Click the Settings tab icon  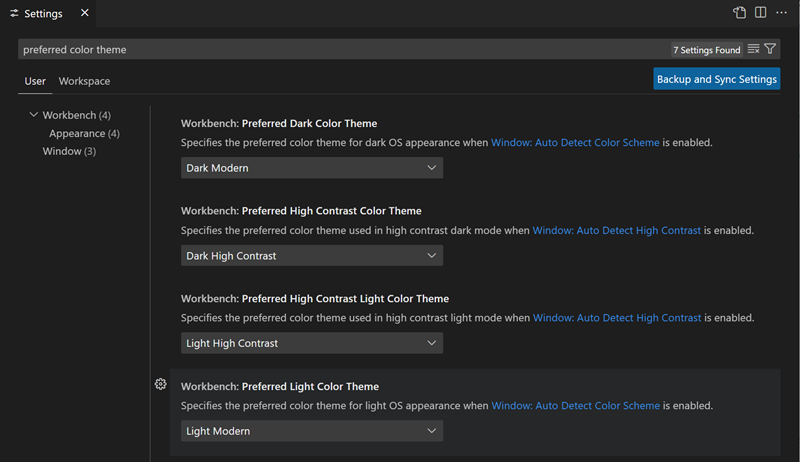[x=14, y=14]
